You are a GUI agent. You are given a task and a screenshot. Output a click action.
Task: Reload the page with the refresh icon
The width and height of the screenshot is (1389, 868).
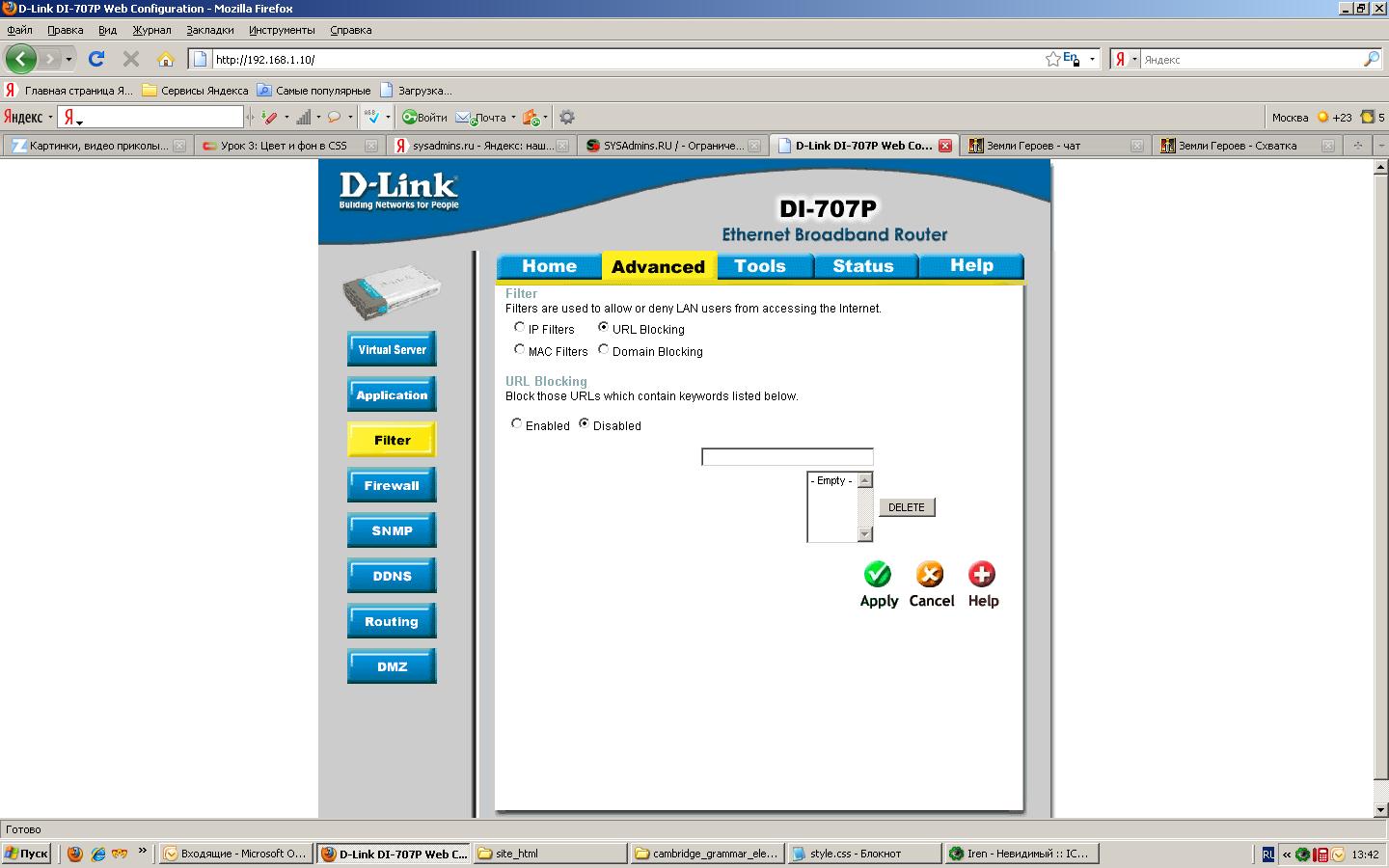(96, 59)
